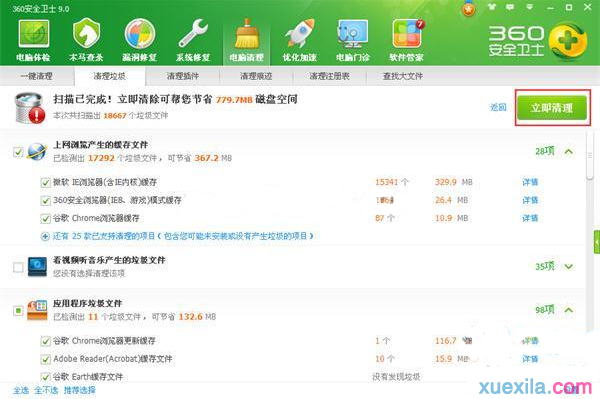The height and width of the screenshot is (399, 600).
Task: Switch to the 查找大文件 tab
Action: pyautogui.click(x=403, y=76)
